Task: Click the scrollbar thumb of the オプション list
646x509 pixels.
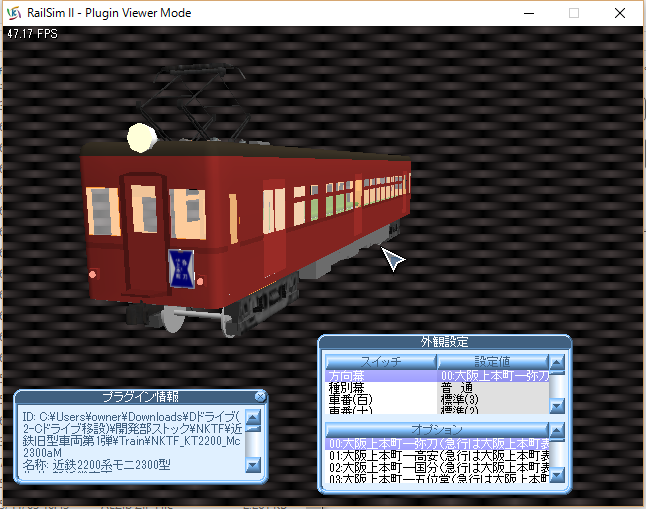Action: click(x=557, y=441)
